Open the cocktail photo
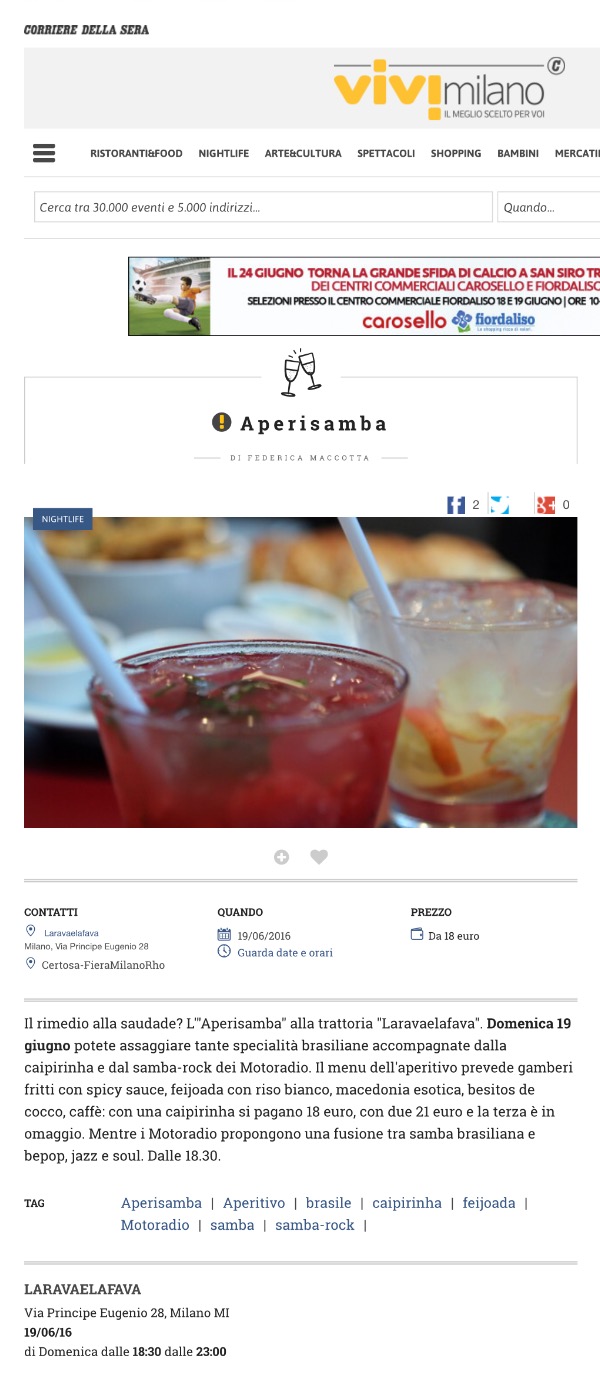This screenshot has height=1396, width=600. [x=300, y=672]
